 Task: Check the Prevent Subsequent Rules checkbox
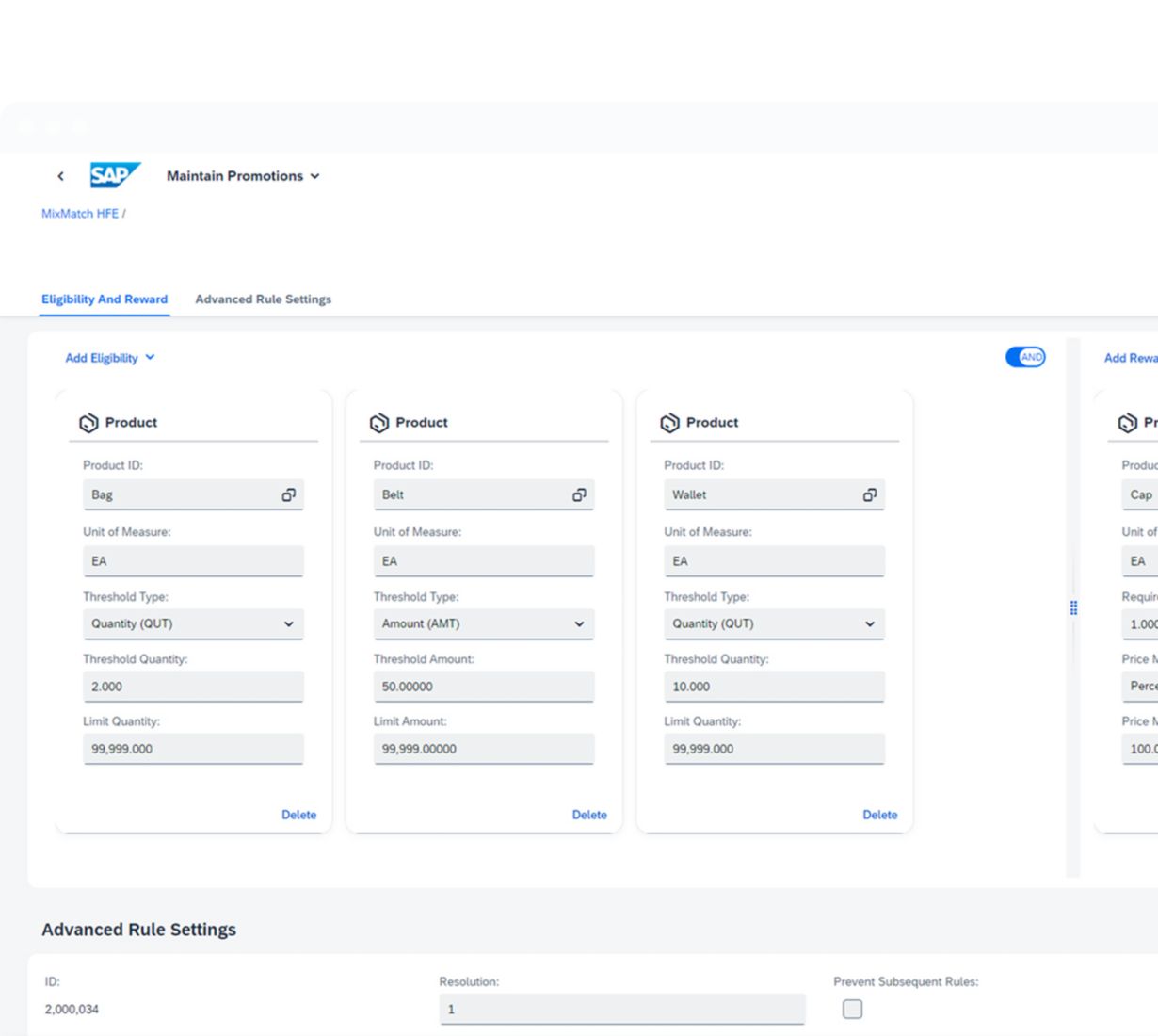[852, 1009]
